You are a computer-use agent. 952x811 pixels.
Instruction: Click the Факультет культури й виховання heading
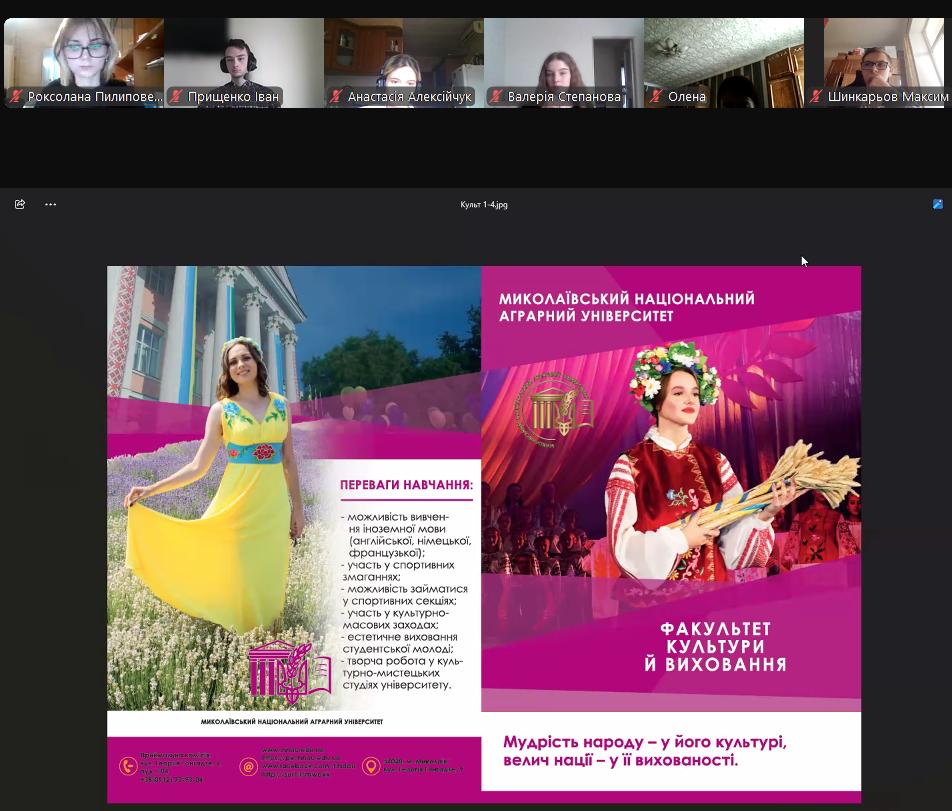pyautogui.click(x=715, y=646)
